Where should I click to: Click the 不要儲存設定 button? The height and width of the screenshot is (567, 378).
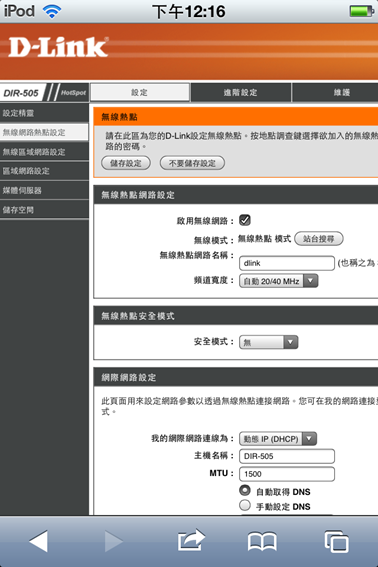[x=192, y=163]
